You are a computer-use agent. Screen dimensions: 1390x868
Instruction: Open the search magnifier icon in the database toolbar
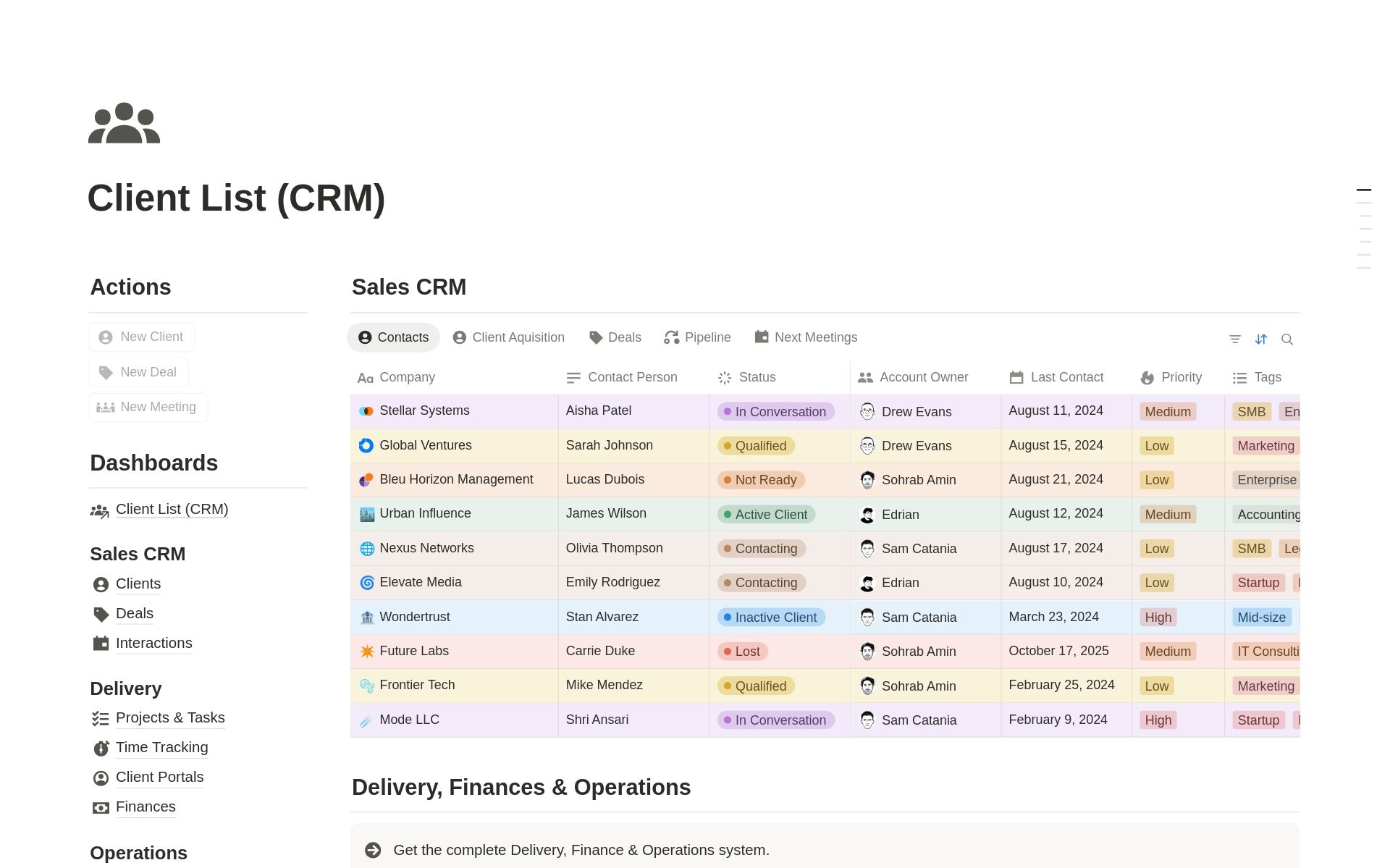[1287, 339]
